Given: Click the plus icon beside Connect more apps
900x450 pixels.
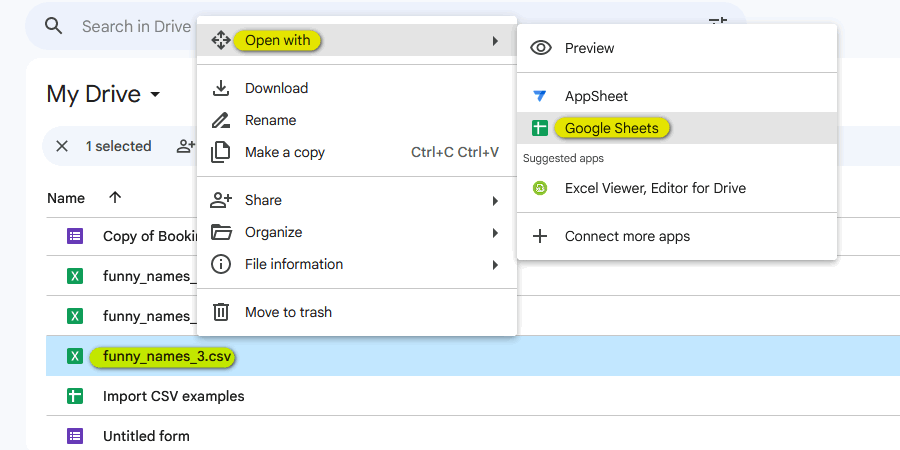Looking at the screenshot, I should click(x=540, y=236).
